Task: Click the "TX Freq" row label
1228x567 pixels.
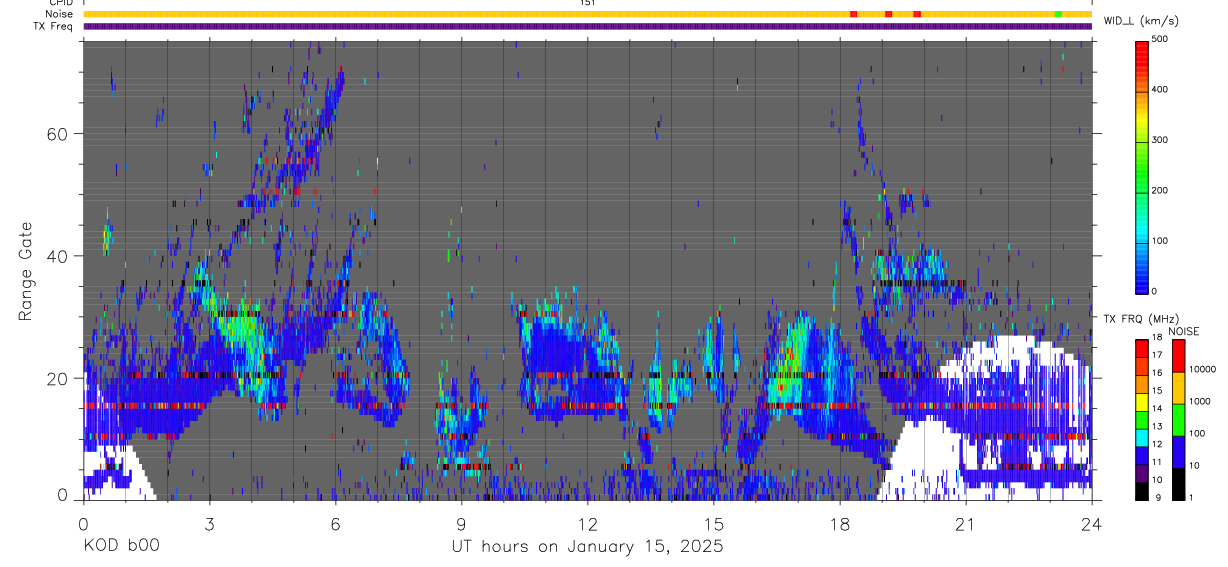Action: point(54,26)
